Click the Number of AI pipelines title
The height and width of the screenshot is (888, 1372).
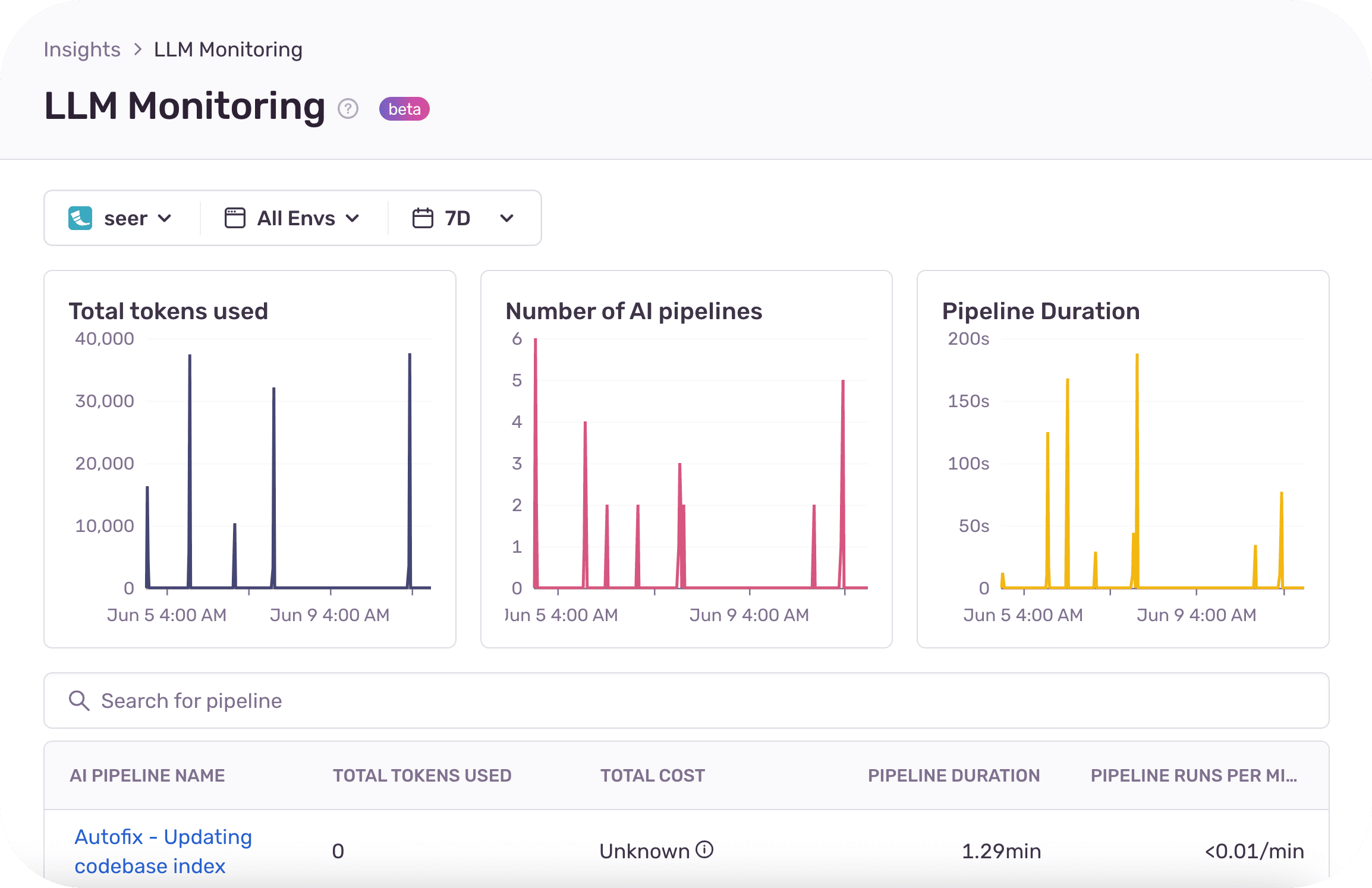click(x=634, y=311)
